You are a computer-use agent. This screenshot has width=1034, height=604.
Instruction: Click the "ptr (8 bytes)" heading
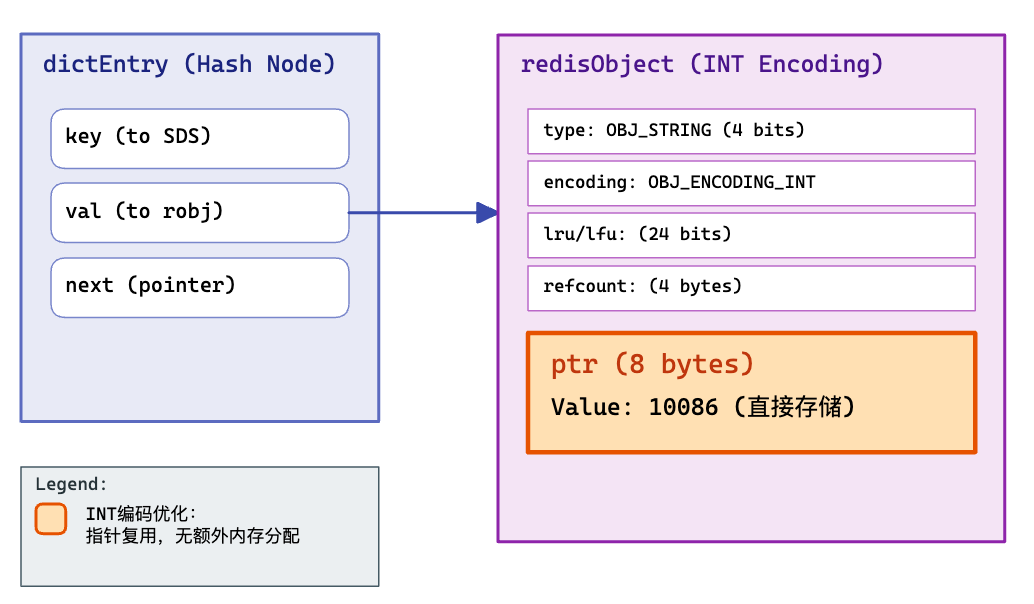[652, 364]
